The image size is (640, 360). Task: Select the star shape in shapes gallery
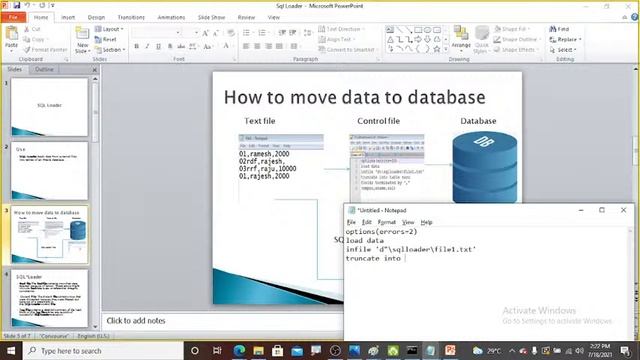click(437, 49)
